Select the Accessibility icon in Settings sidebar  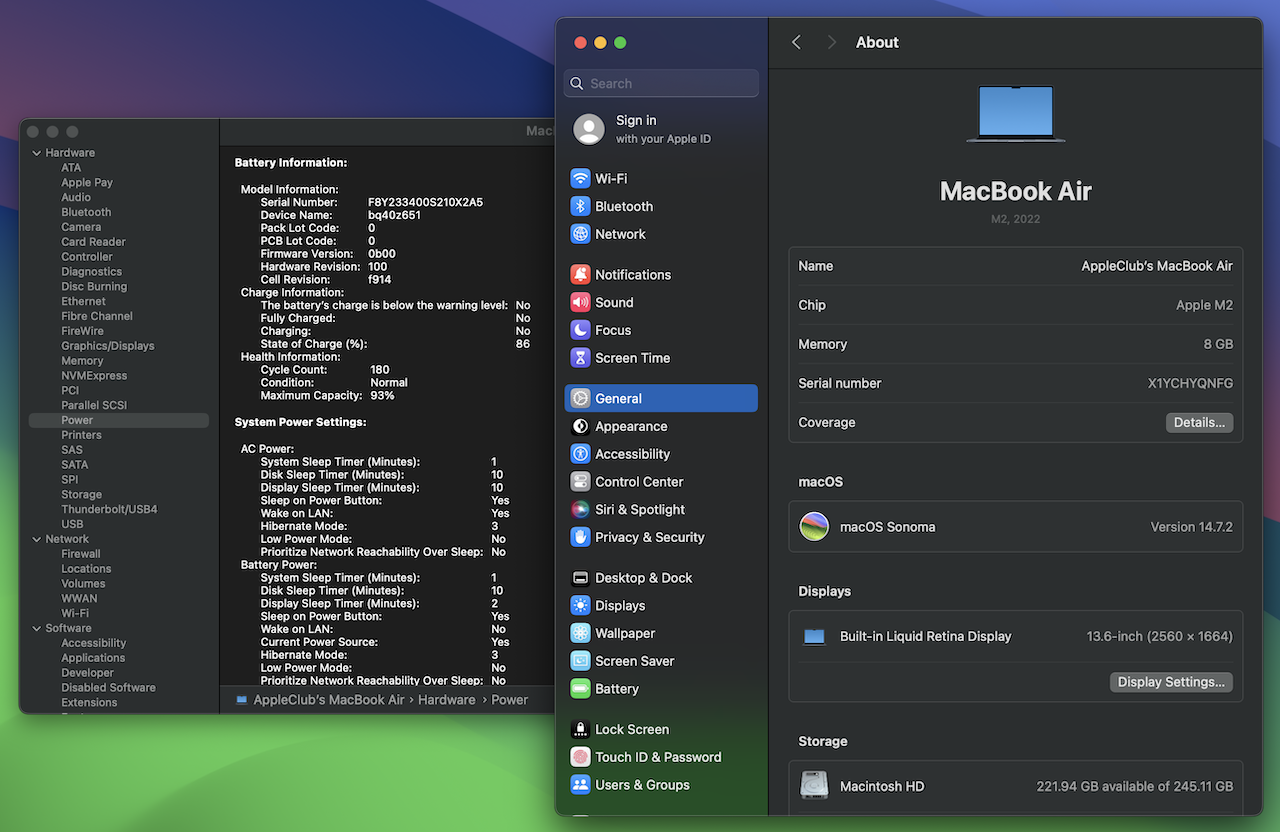[x=580, y=454]
